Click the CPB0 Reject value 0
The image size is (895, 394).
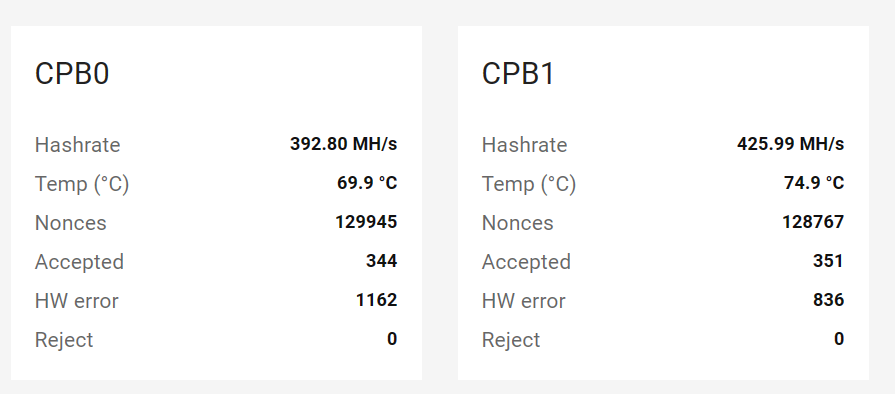(x=392, y=339)
